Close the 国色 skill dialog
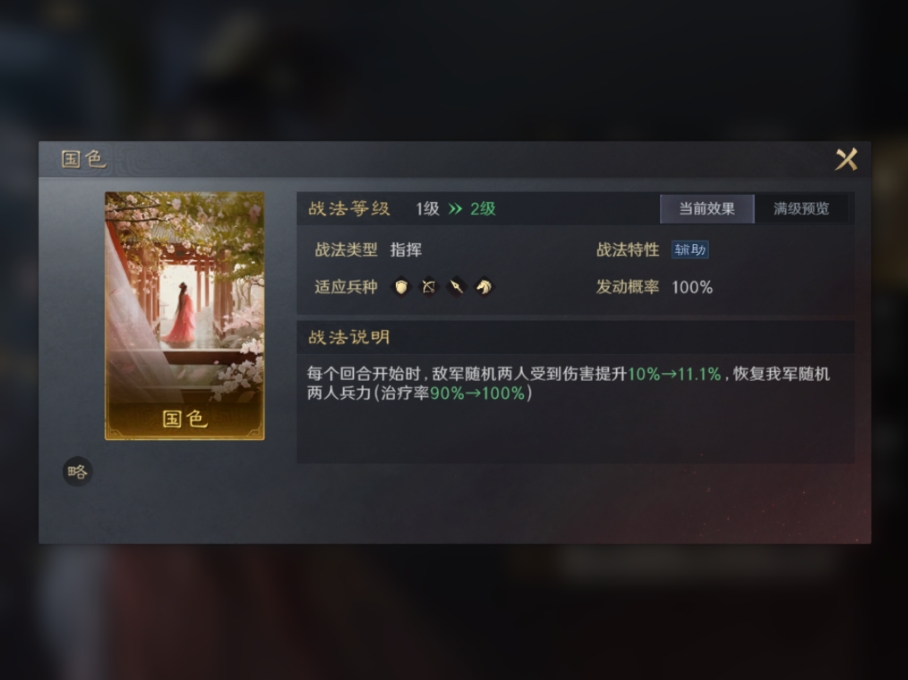908x680 pixels. click(x=846, y=159)
